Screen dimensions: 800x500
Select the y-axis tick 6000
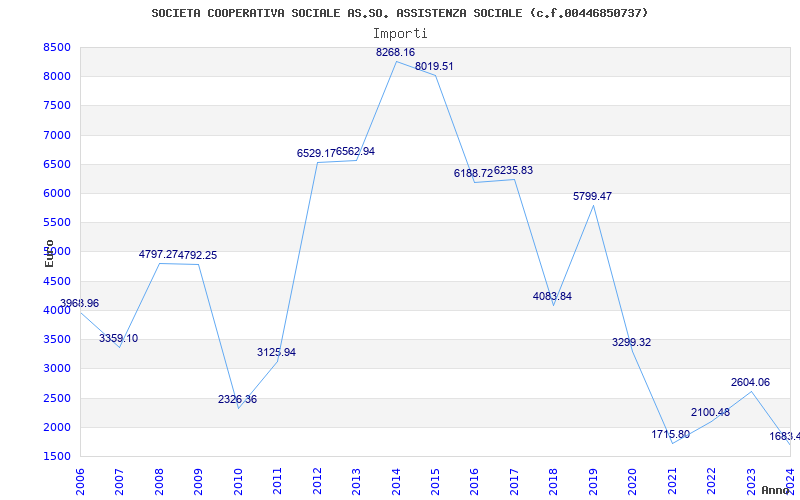coord(57,193)
